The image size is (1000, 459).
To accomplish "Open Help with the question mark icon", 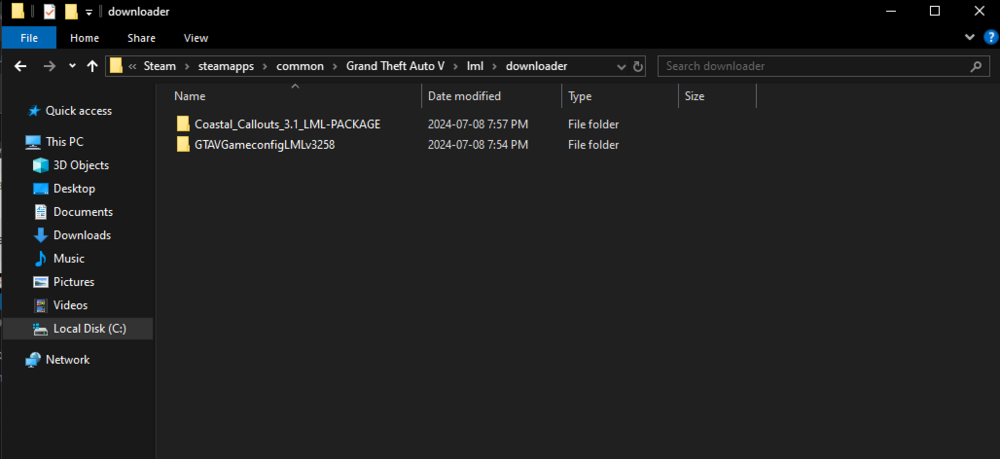I will 990,38.
